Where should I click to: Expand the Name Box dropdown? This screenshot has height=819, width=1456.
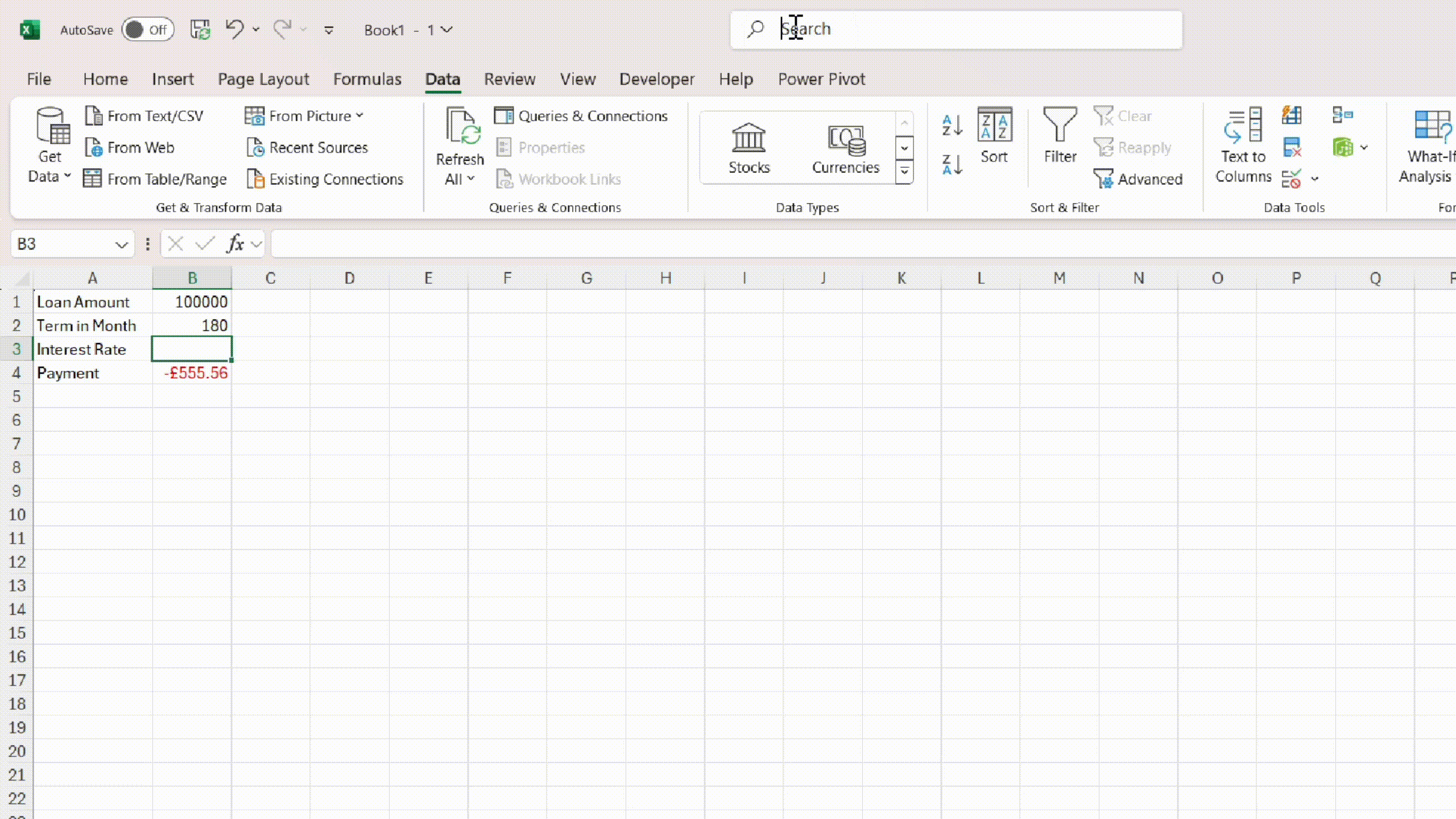pos(121,245)
